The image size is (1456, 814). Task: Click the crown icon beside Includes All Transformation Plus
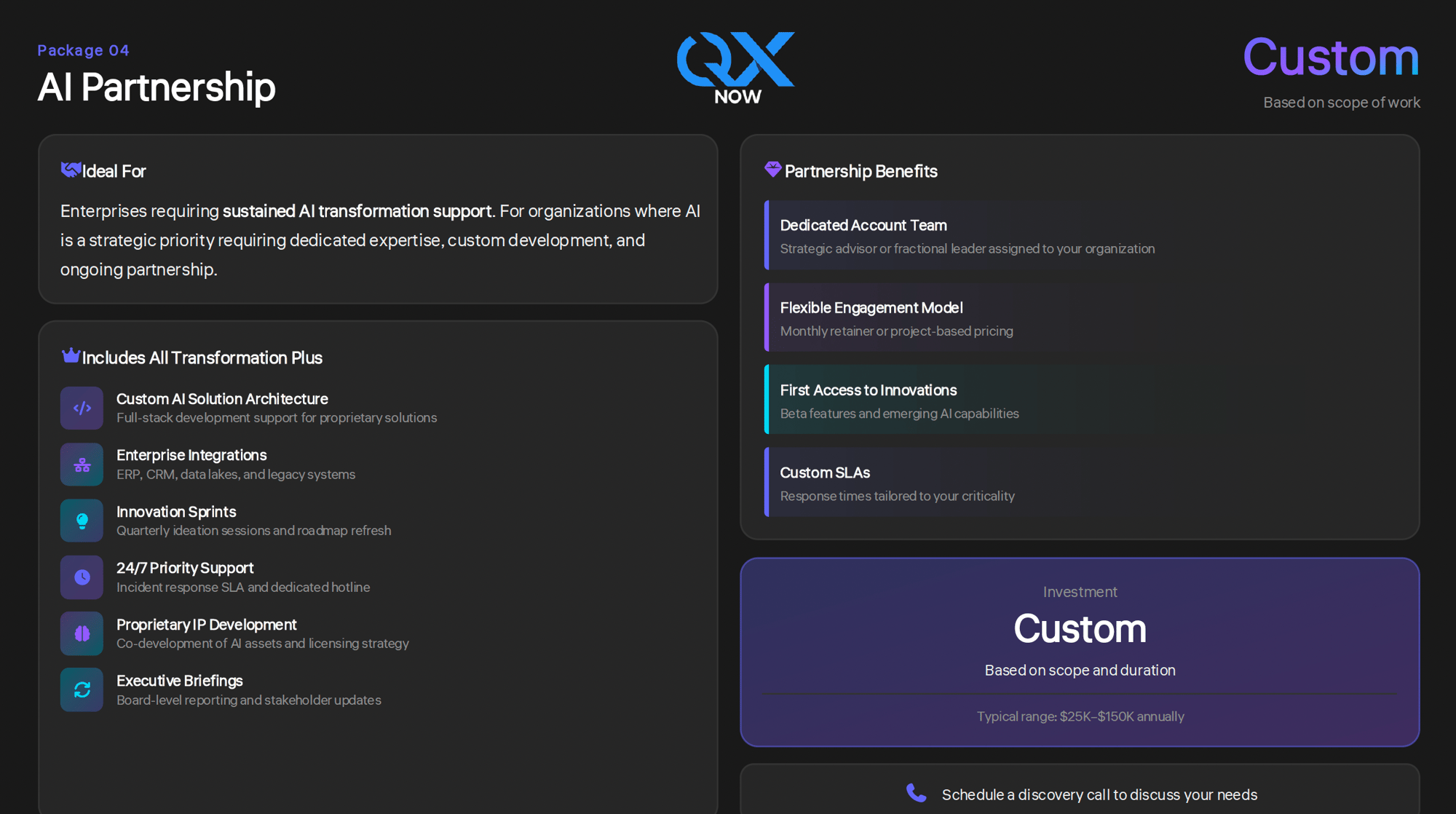71,356
